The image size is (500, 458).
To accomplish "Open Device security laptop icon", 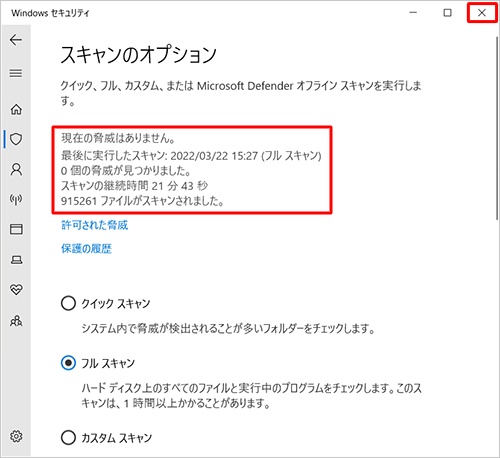I will coord(16,260).
